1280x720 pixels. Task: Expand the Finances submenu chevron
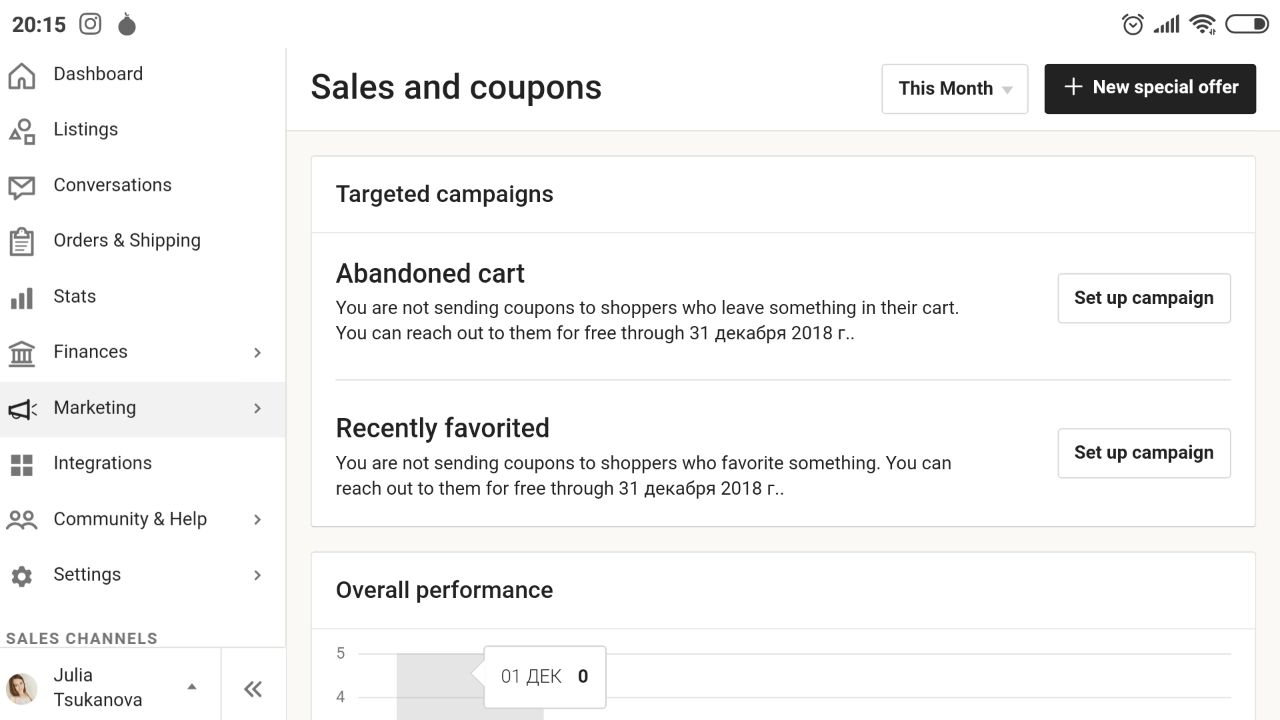(257, 352)
